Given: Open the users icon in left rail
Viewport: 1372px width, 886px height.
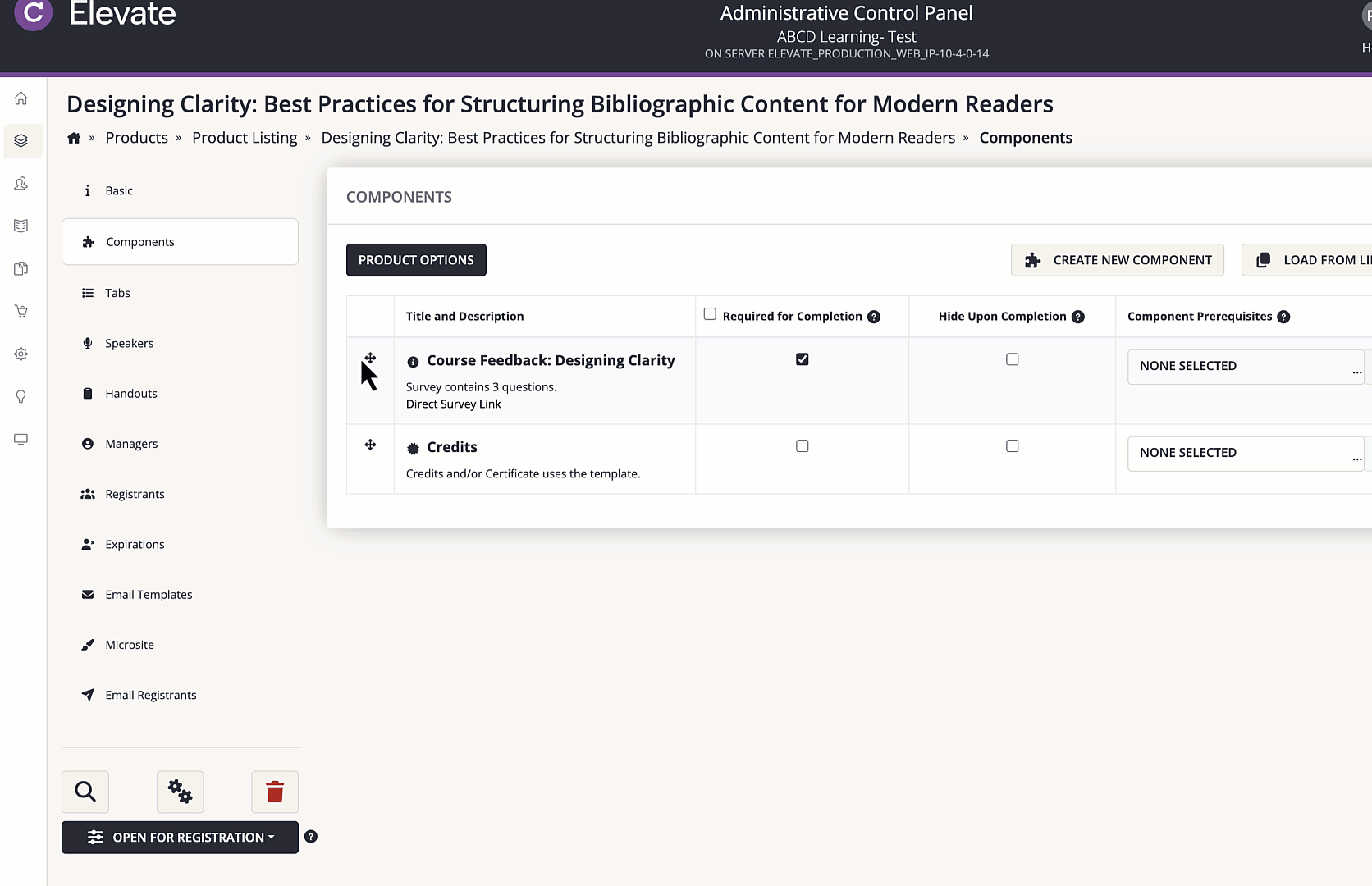Looking at the screenshot, I should pos(21,183).
